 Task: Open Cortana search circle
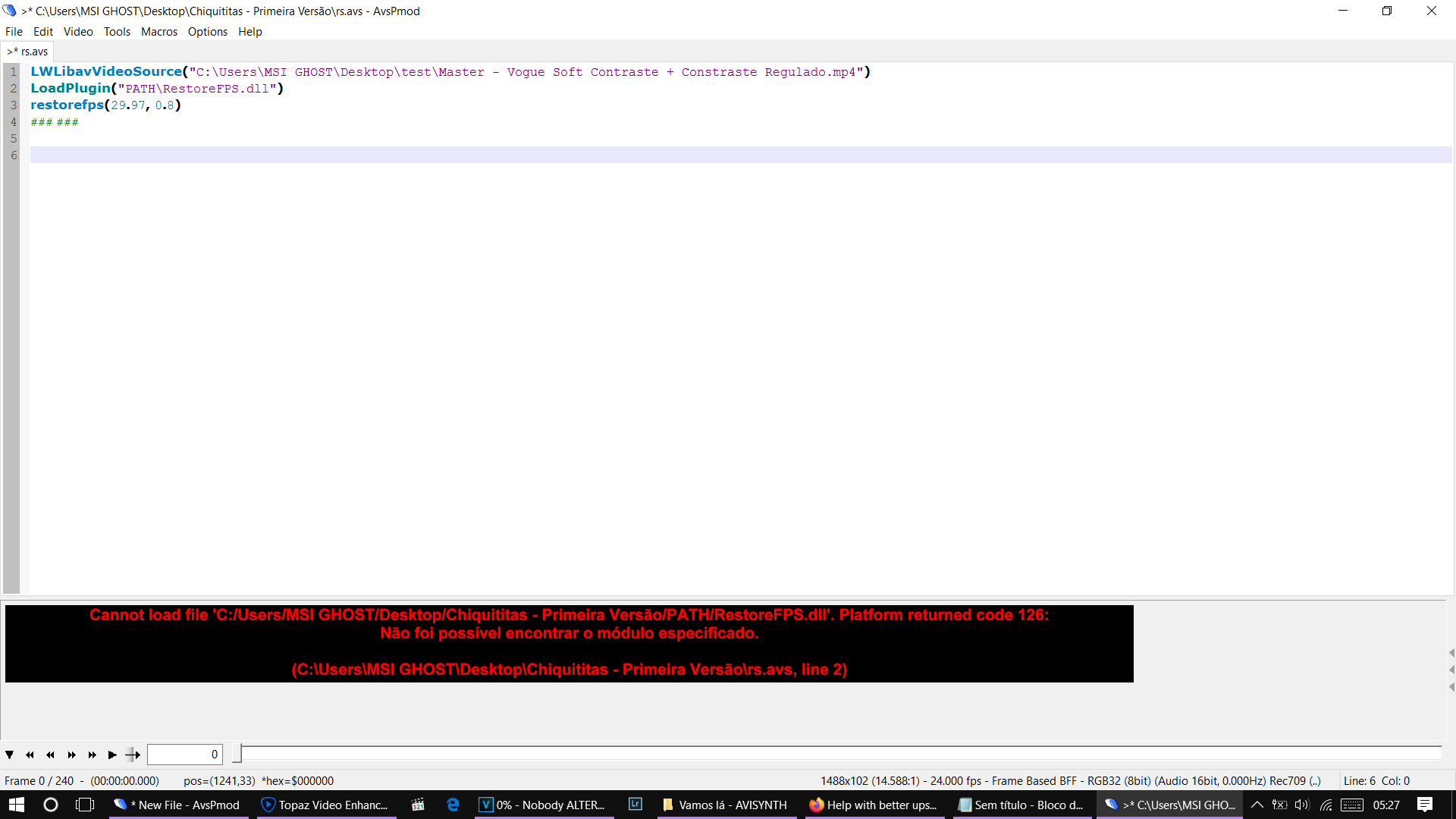(51, 805)
